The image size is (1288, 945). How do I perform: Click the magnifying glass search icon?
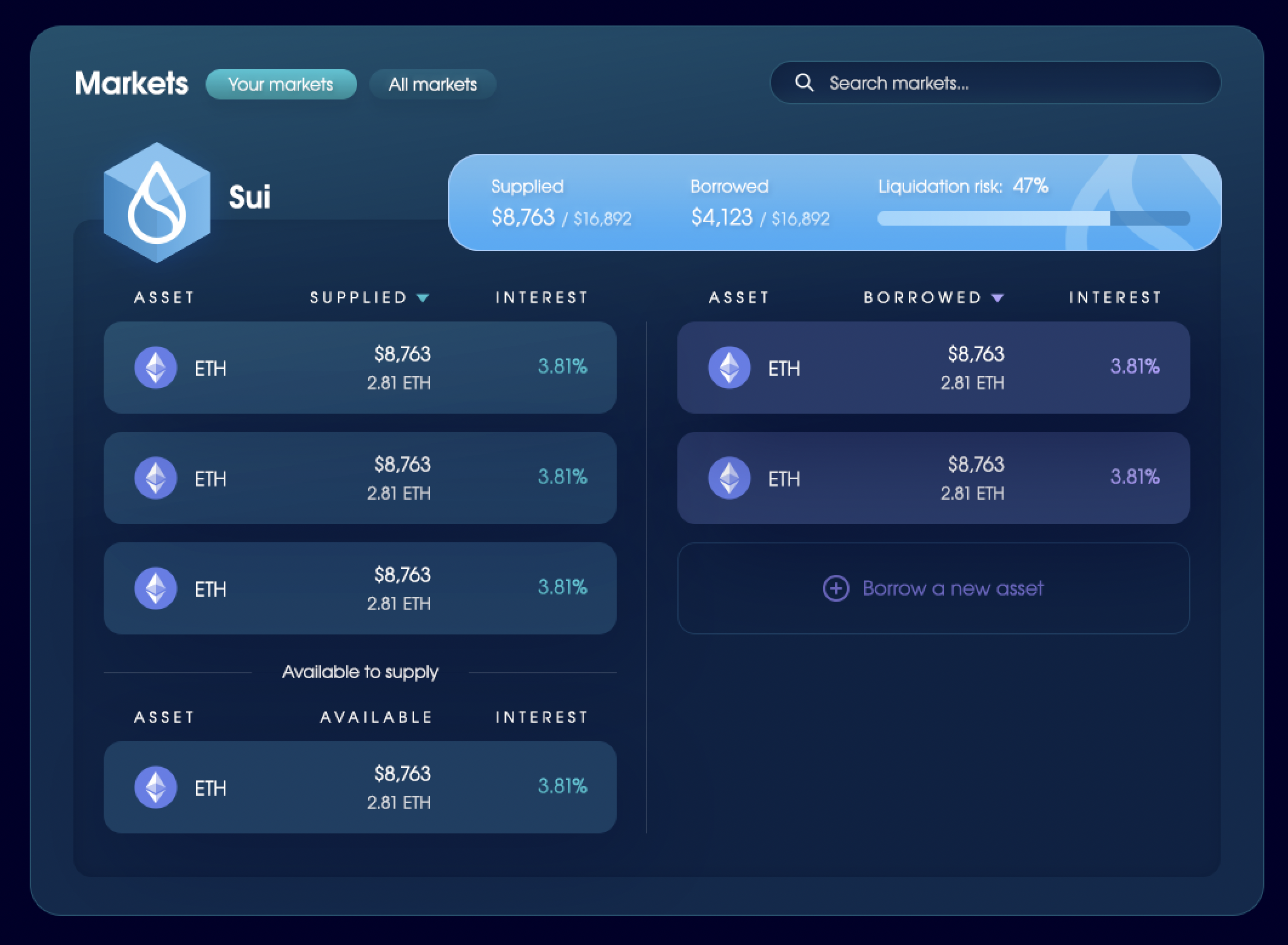[x=804, y=82]
